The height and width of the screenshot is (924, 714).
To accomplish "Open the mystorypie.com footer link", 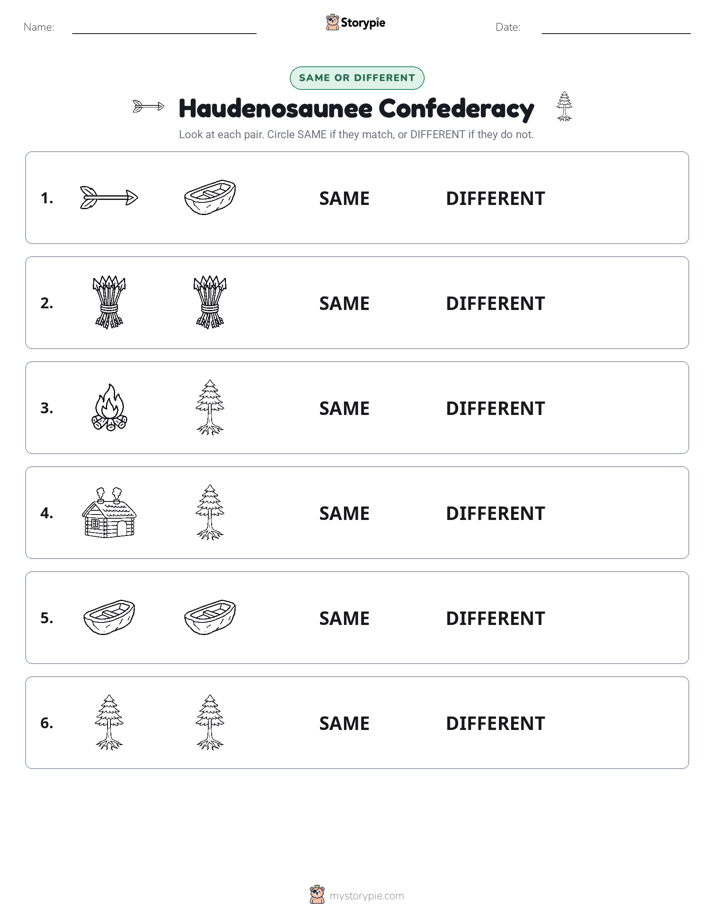I will click(x=366, y=896).
